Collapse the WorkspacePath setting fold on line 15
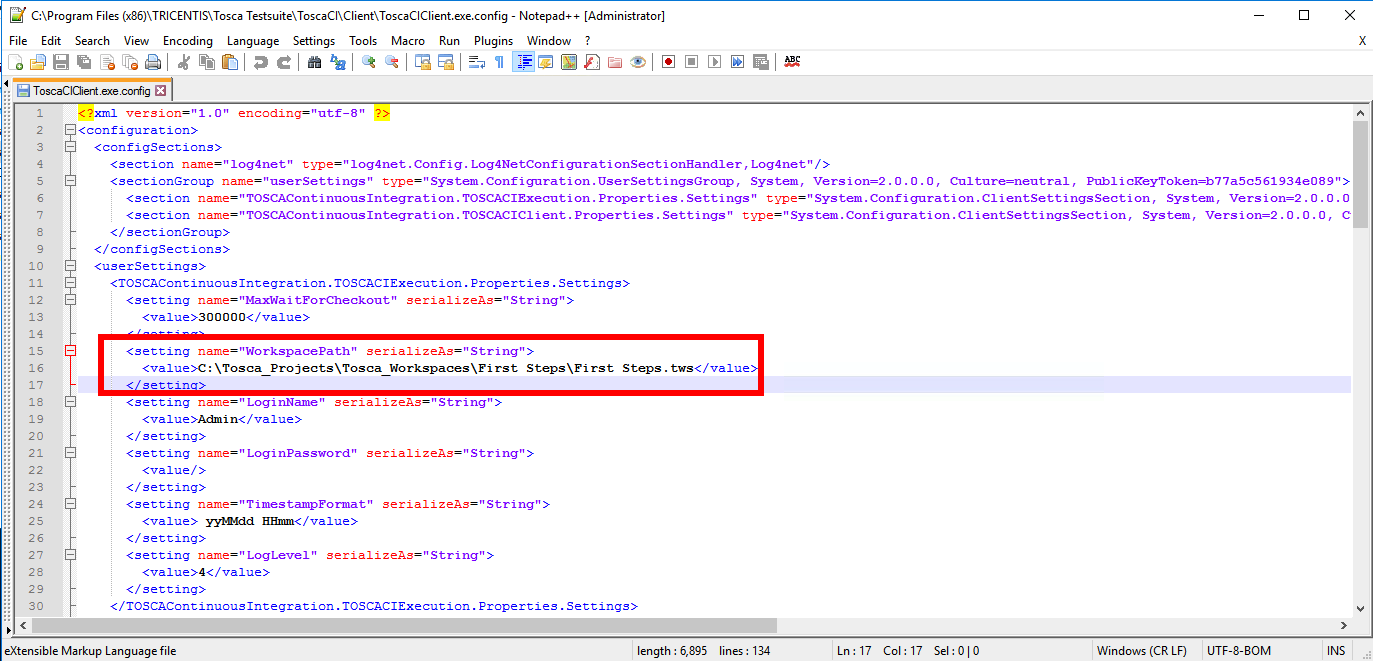The width and height of the screenshot is (1373, 661). click(x=70, y=351)
